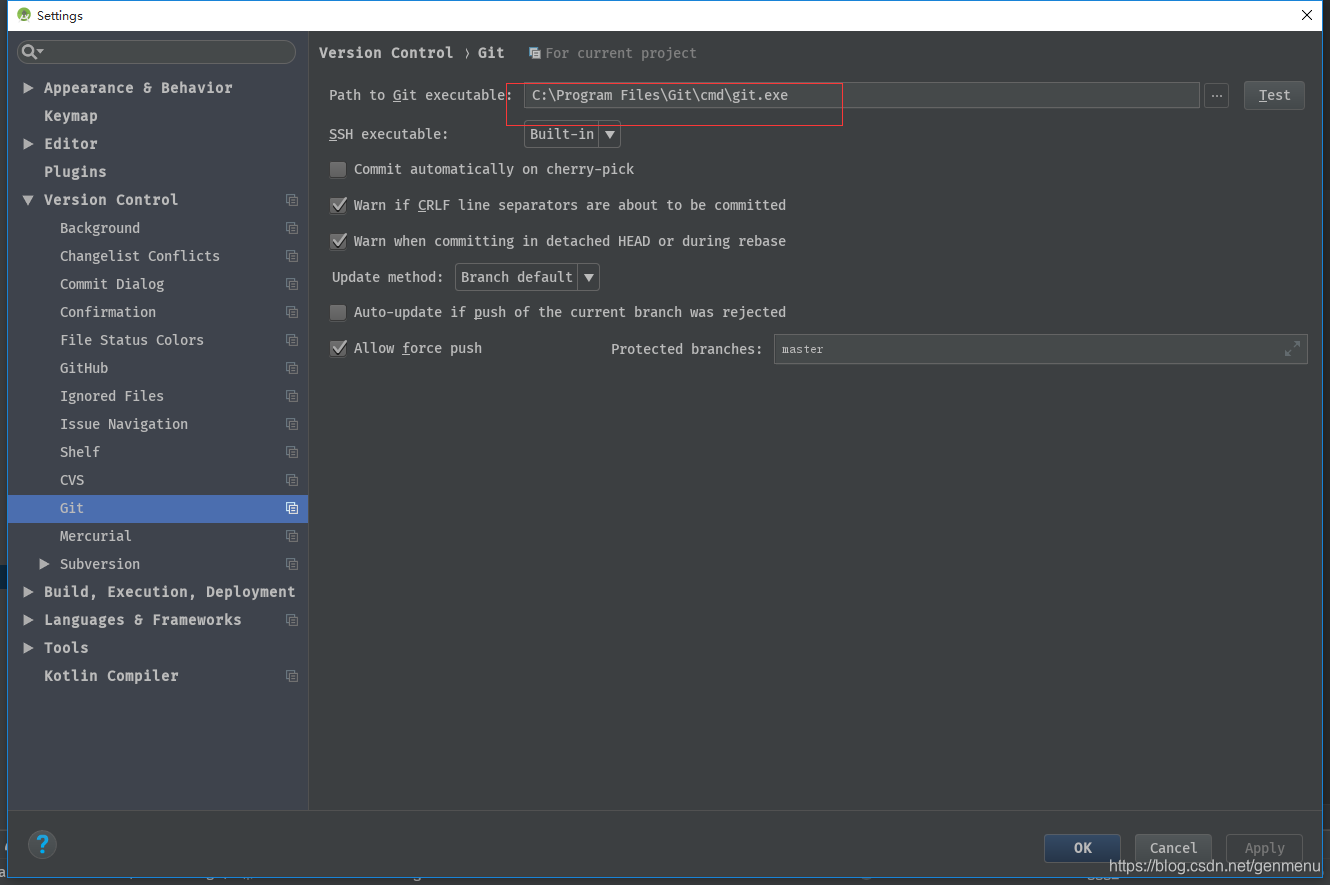Select Plugins in settings tree
This screenshot has width=1330, height=885.
[x=75, y=172]
